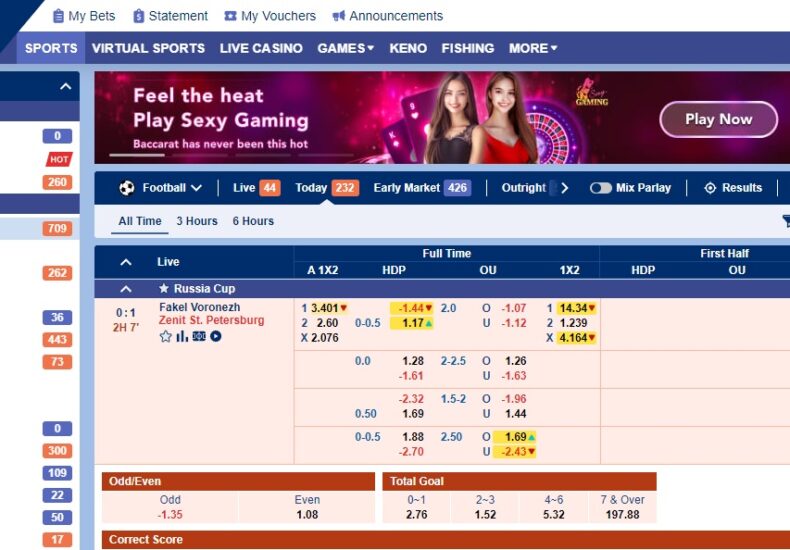Play live stream for Fakel Voronezh match
The image size is (790, 550).
pos(216,336)
